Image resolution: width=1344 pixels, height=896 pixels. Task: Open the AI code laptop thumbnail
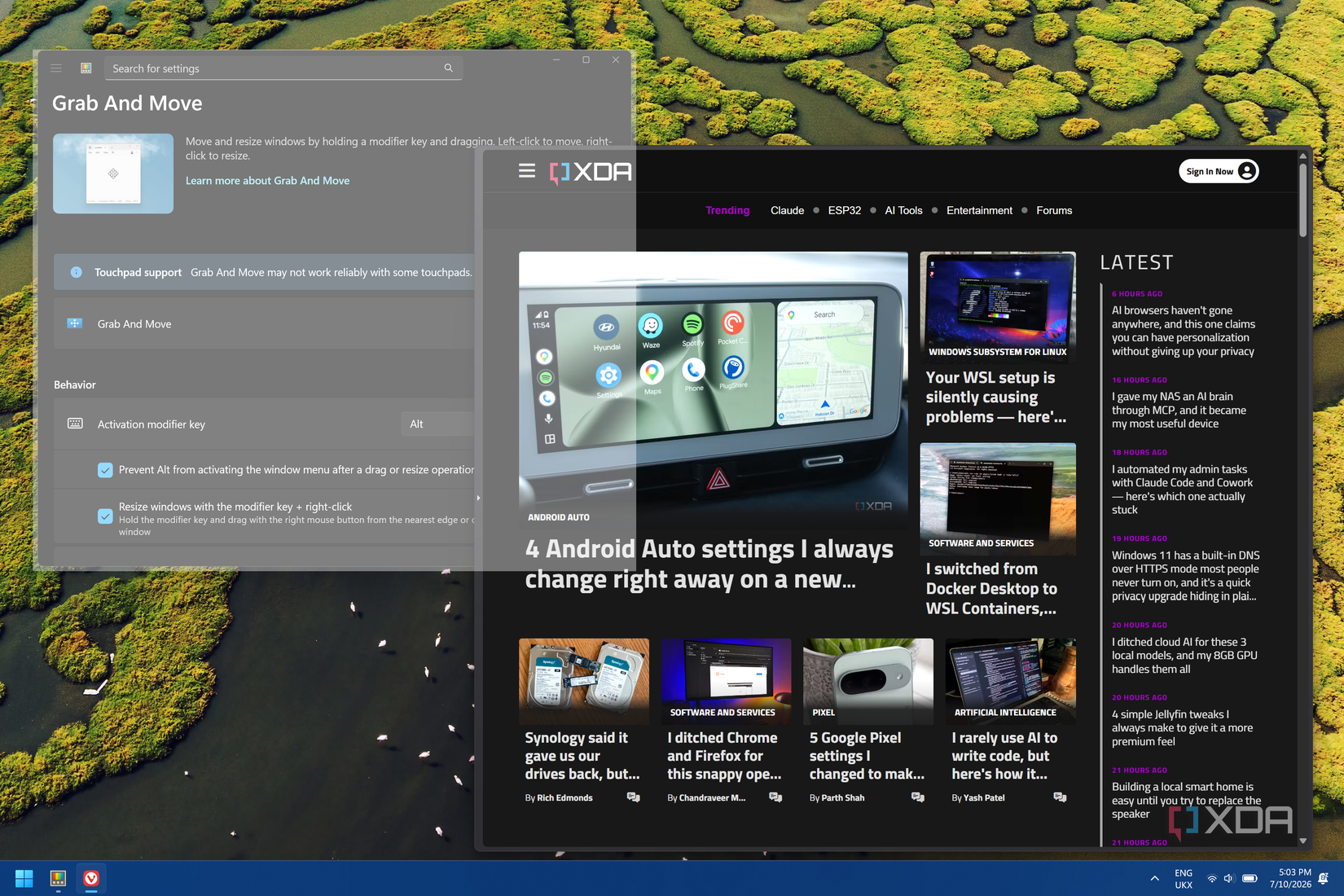1011,681
